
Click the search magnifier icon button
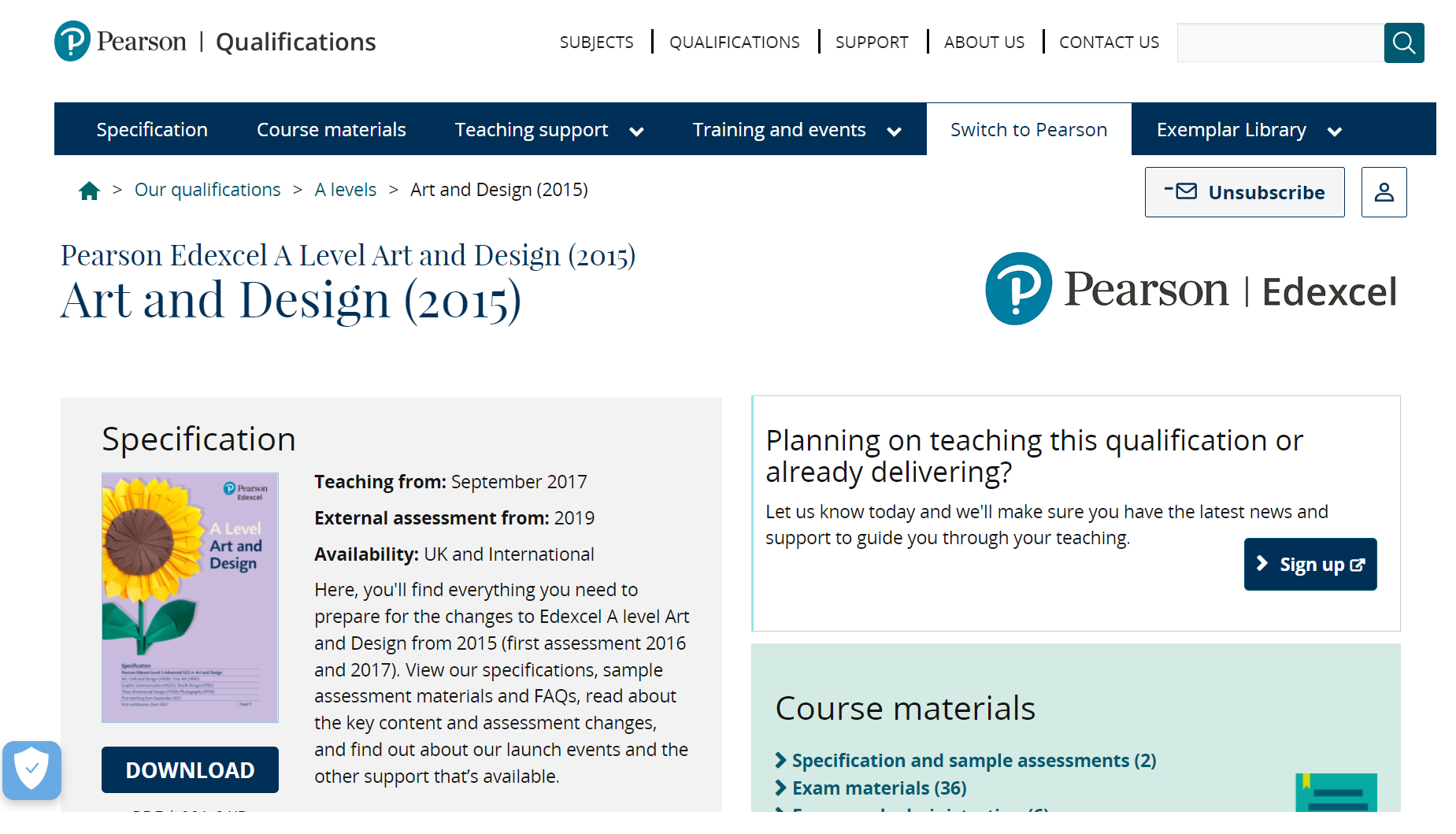click(x=1403, y=43)
